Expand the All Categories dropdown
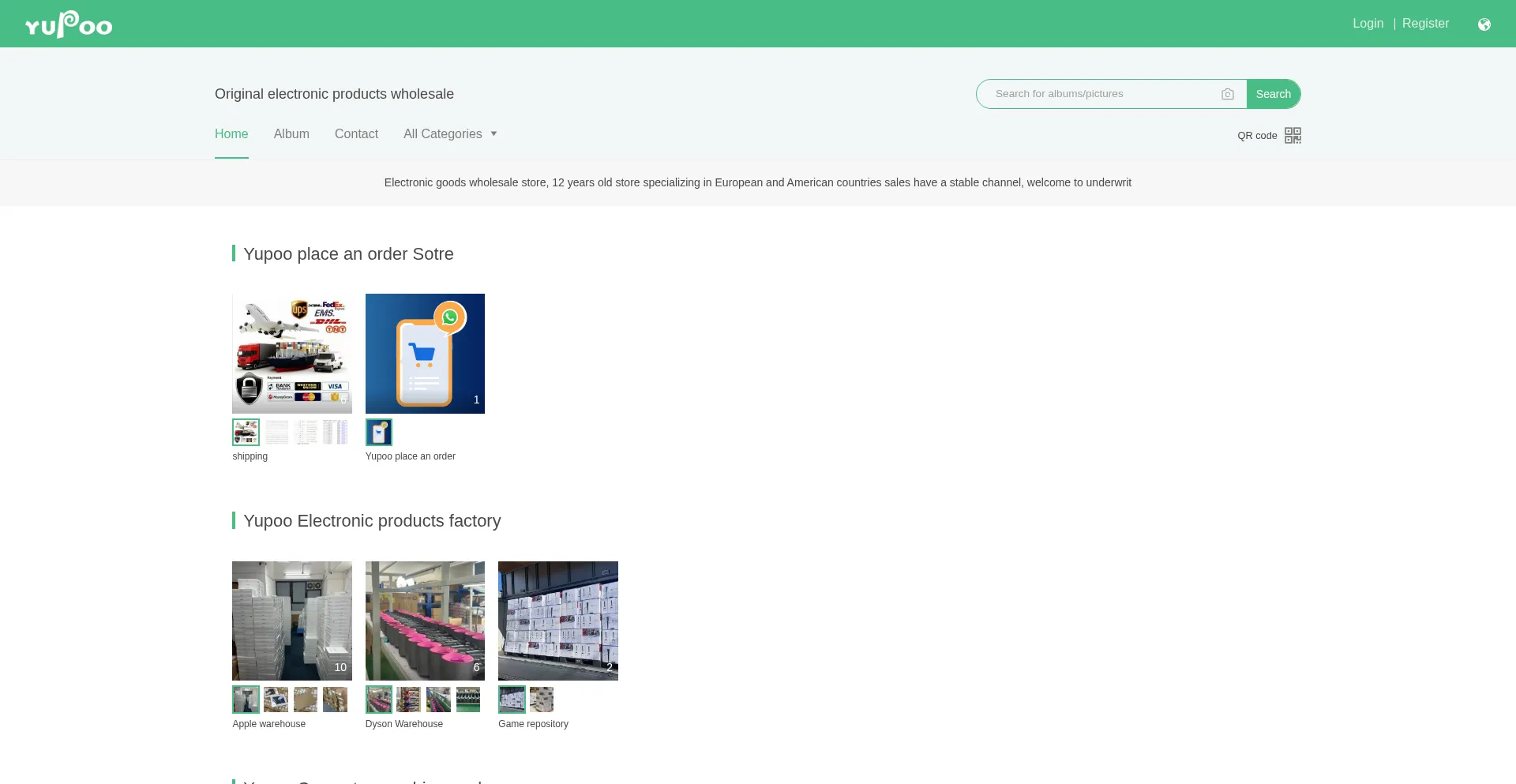Screen dimensions: 1516x784 tap(450, 134)
